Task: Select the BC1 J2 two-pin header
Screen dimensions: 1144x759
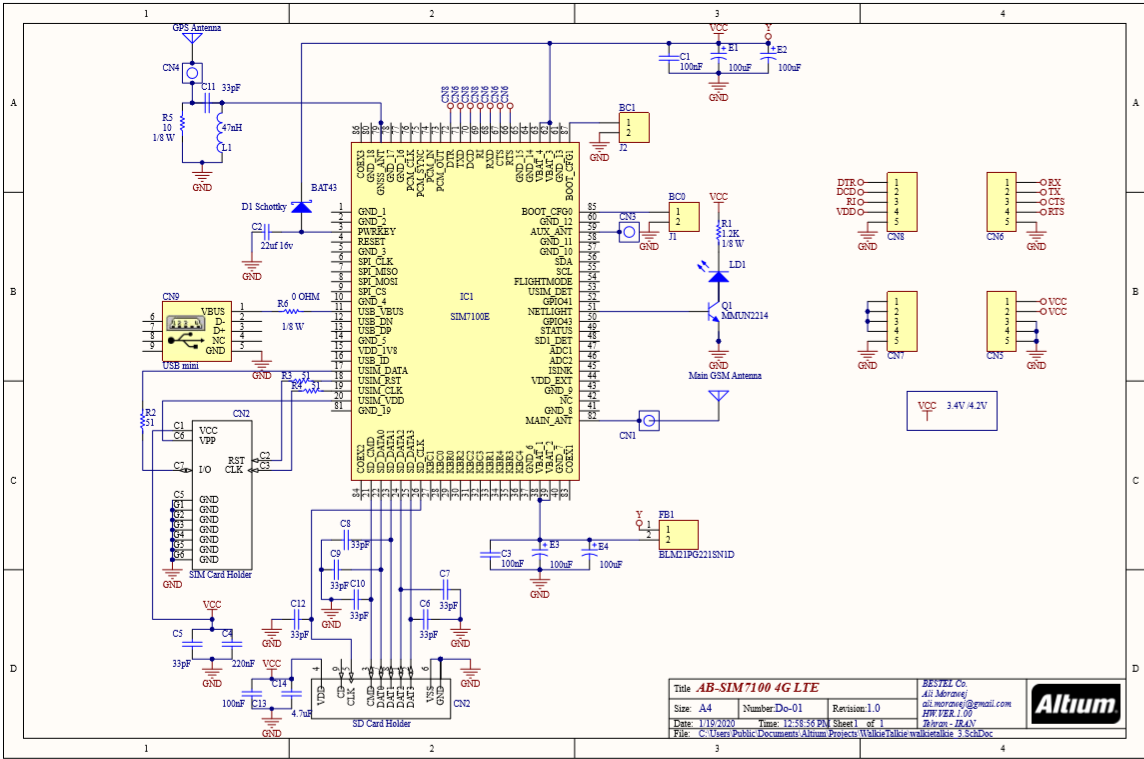Action: pyautogui.click(x=633, y=128)
